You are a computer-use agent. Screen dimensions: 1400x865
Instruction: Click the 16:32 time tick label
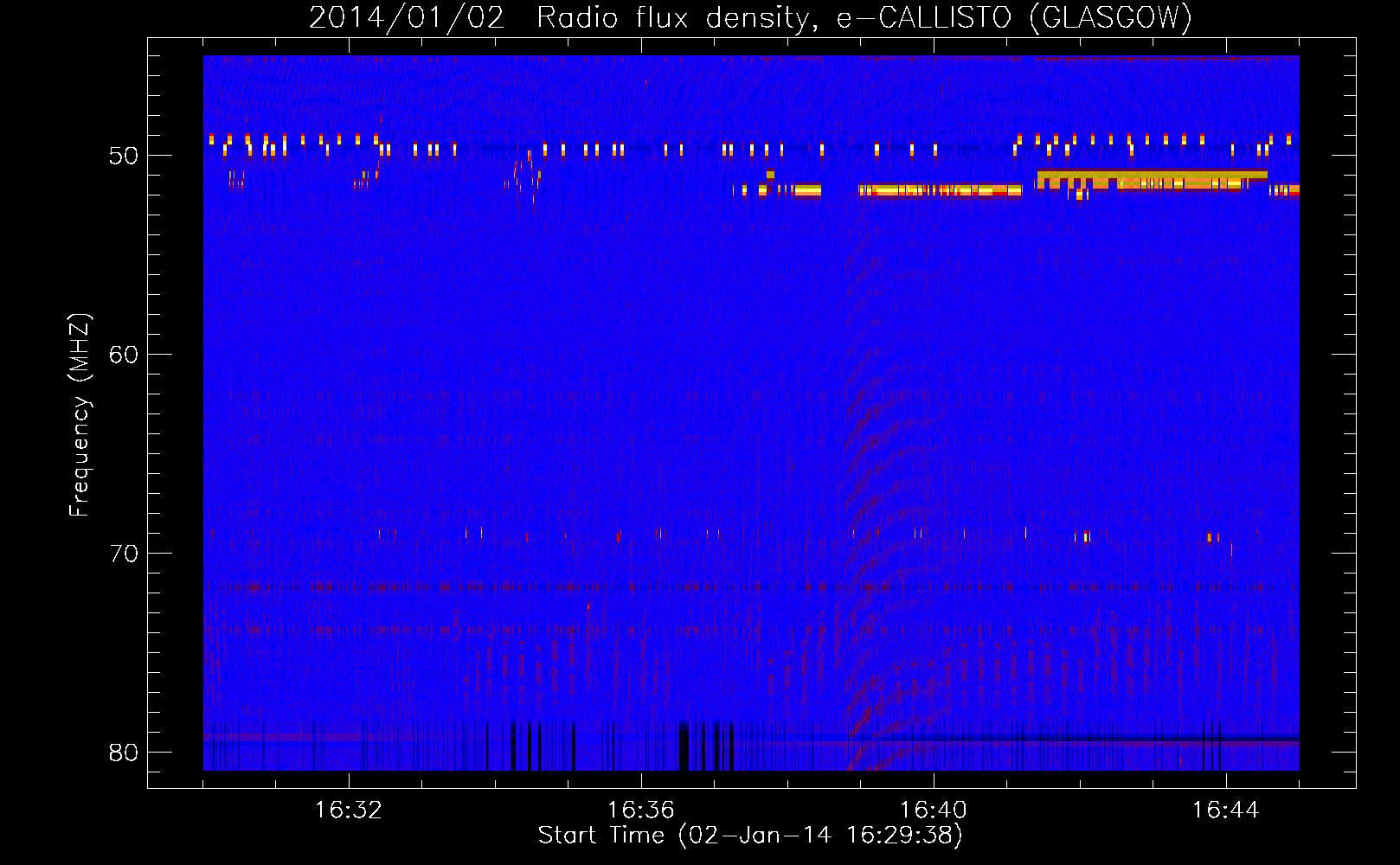coord(349,811)
